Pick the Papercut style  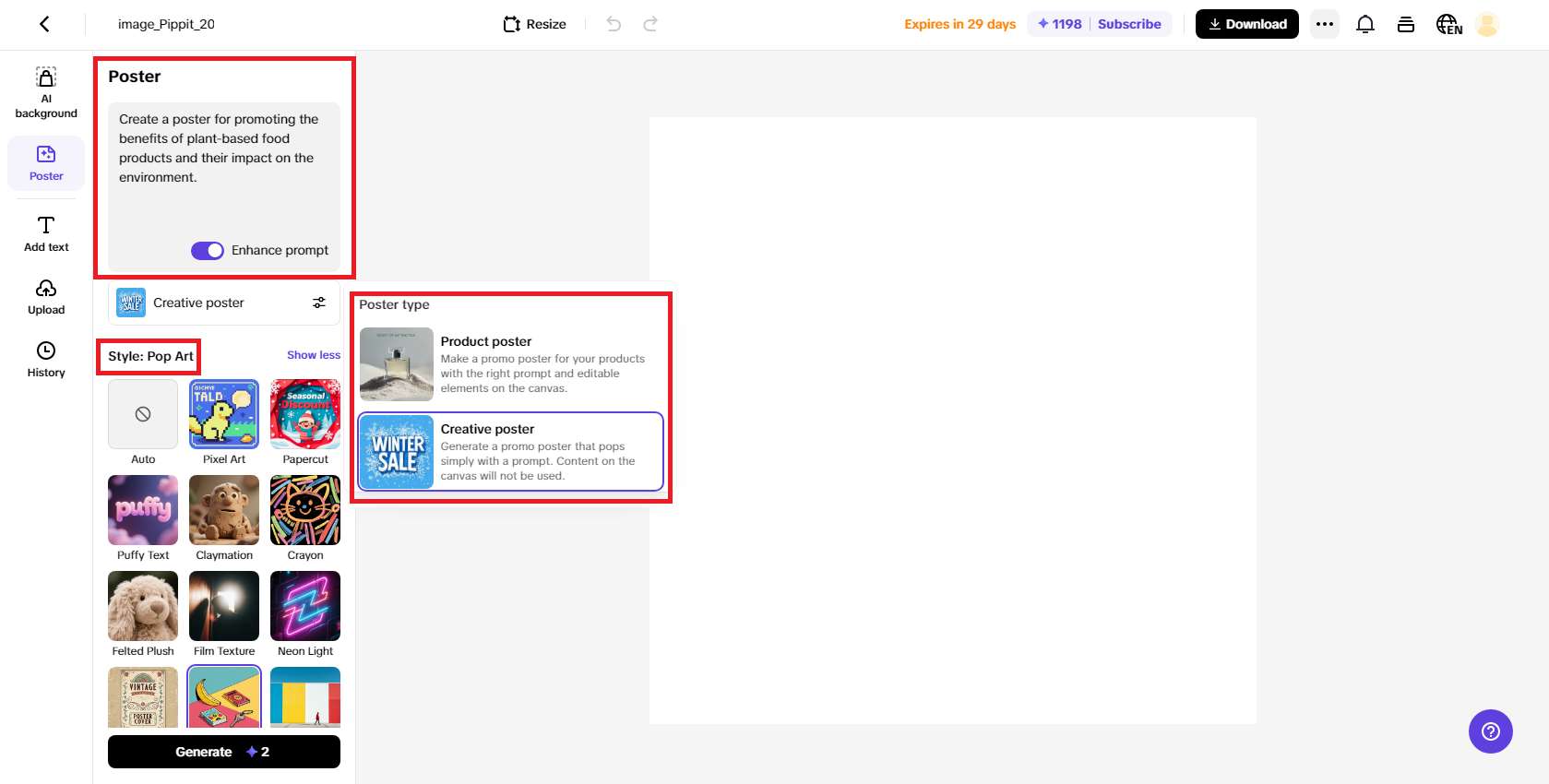pos(305,422)
